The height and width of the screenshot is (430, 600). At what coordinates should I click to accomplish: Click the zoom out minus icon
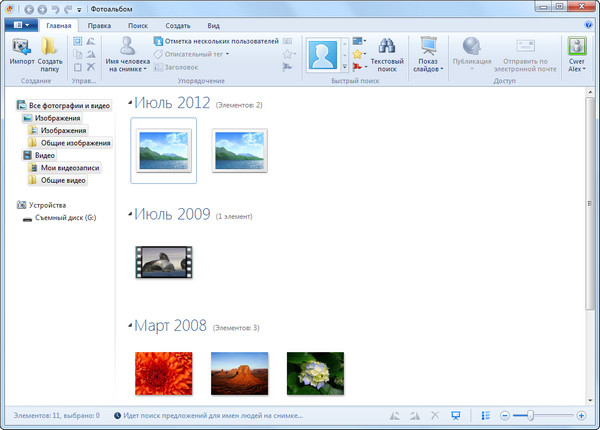(x=505, y=415)
